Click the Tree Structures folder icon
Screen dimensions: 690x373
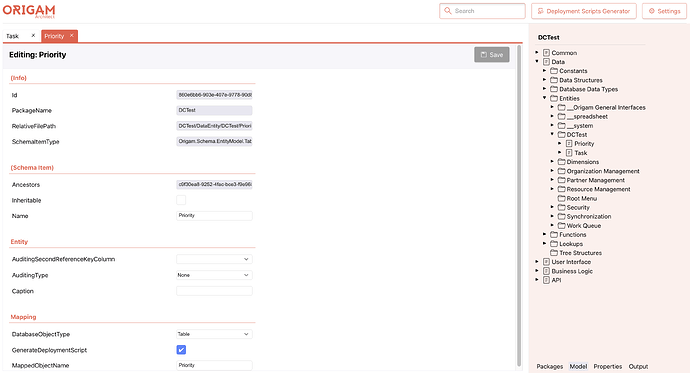[554, 253]
